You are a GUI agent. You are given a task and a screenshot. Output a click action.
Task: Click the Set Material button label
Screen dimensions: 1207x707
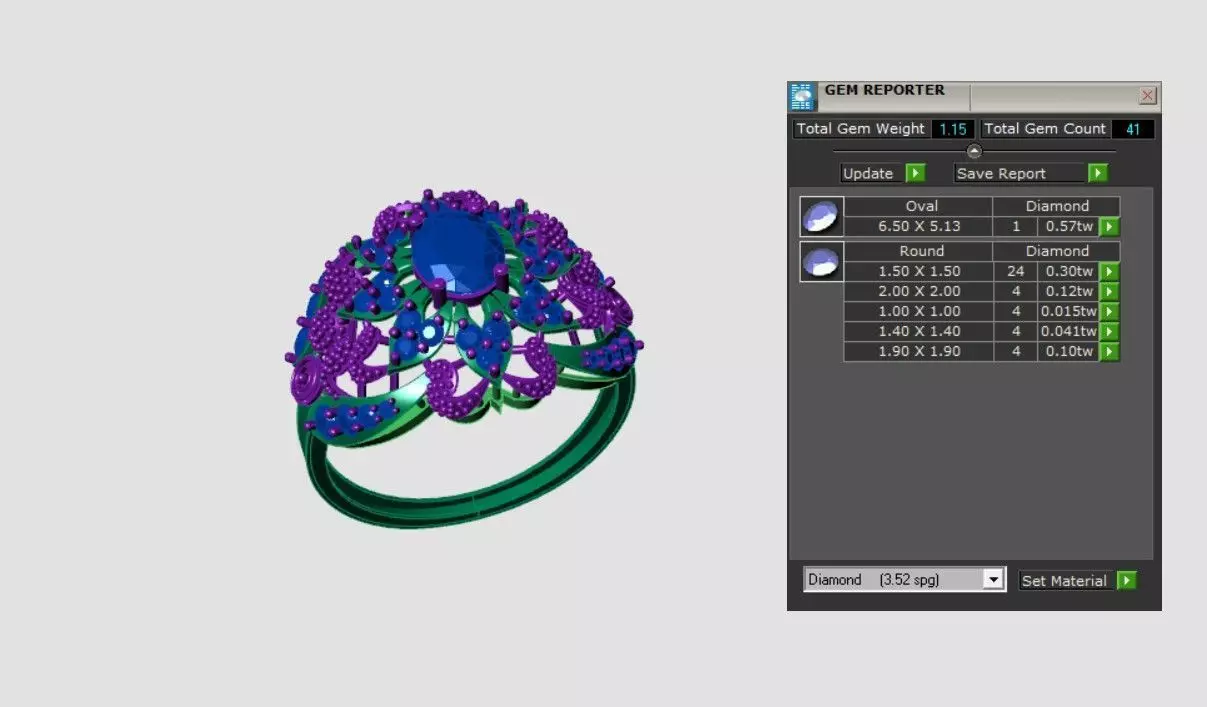coord(1064,581)
